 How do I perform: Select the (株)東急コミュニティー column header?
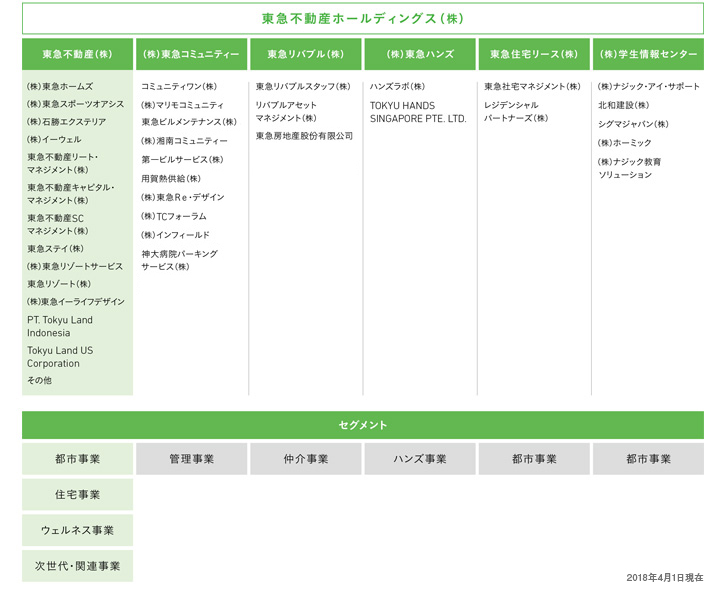coord(191,54)
